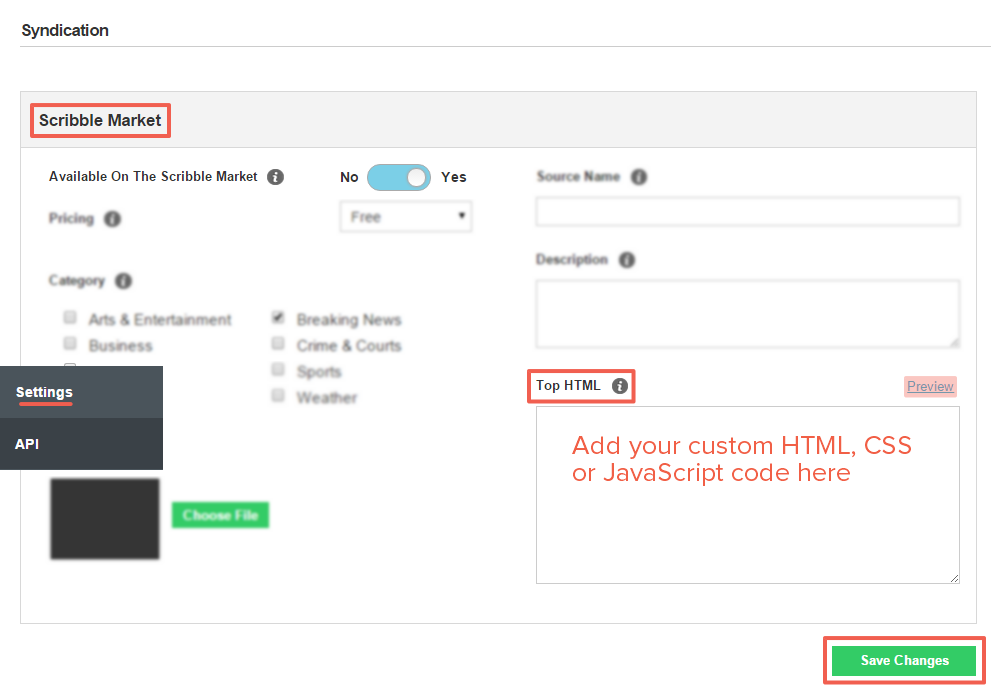Open the Settings menu item
998x696 pixels.
[81, 392]
